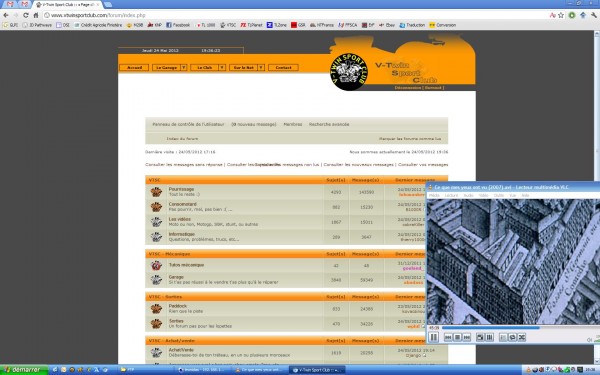Open VLC extended settings button
Screen dimensions: 600x375
tap(489, 337)
